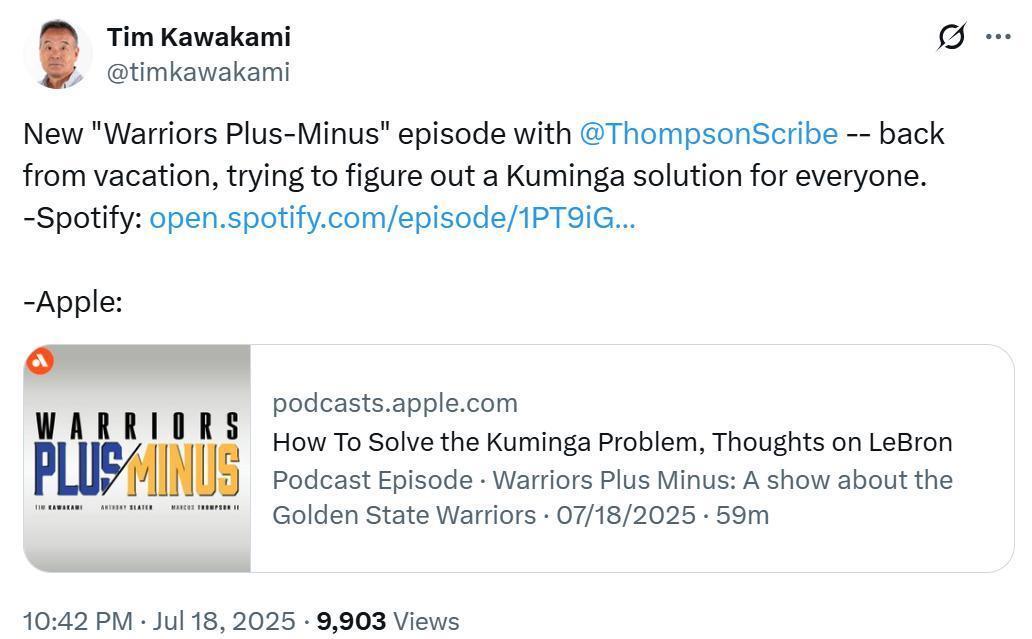Select the Jul 18, 2025 post date
This screenshot has height=639, width=1032.
coord(224,621)
